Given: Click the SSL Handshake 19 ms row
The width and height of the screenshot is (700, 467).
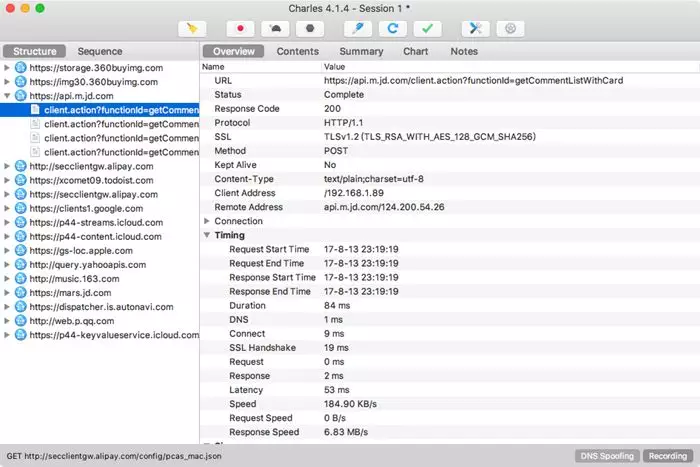Looking at the screenshot, I should click(450, 348).
